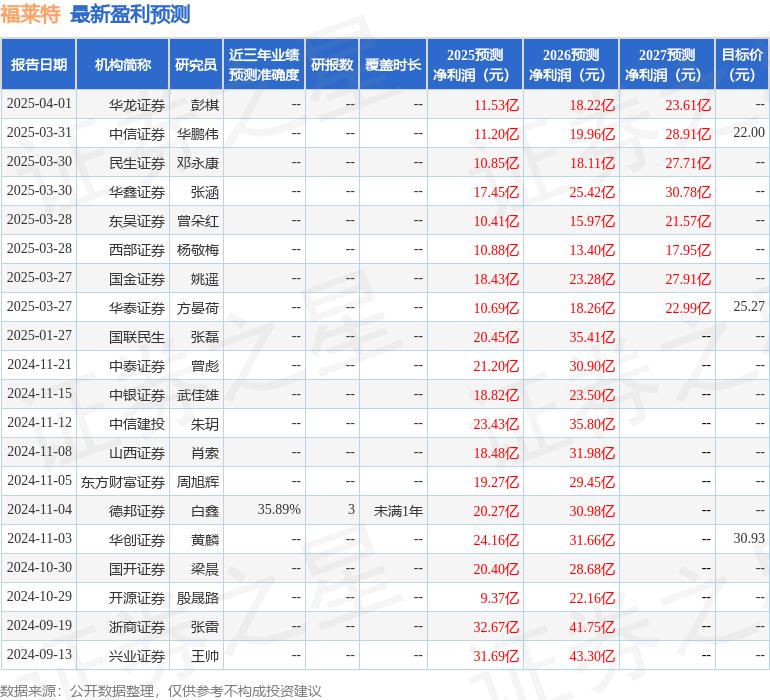The height and width of the screenshot is (700, 770).
Task: Select target price 22.00
Action: click(x=749, y=132)
